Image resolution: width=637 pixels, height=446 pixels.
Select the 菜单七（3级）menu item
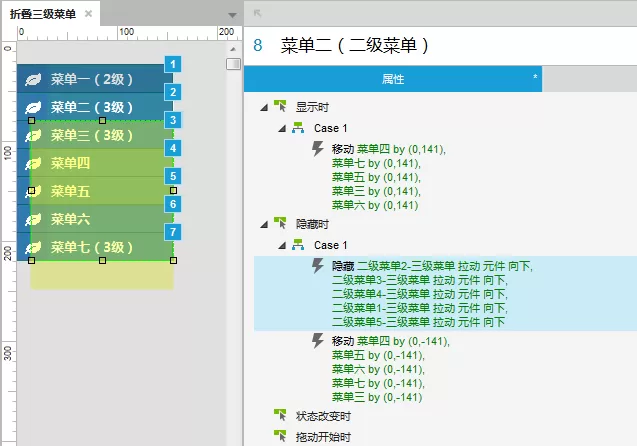coord(95,247)
